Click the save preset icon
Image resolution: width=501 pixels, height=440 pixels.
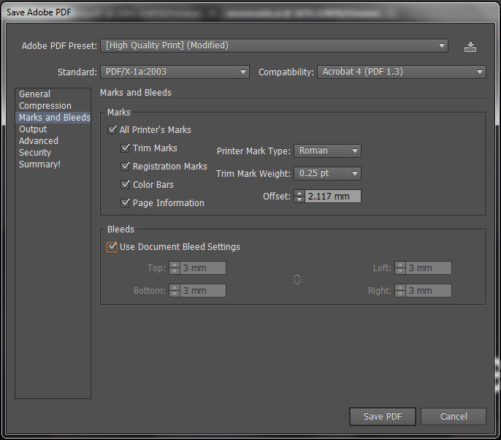tap(470, 47)
